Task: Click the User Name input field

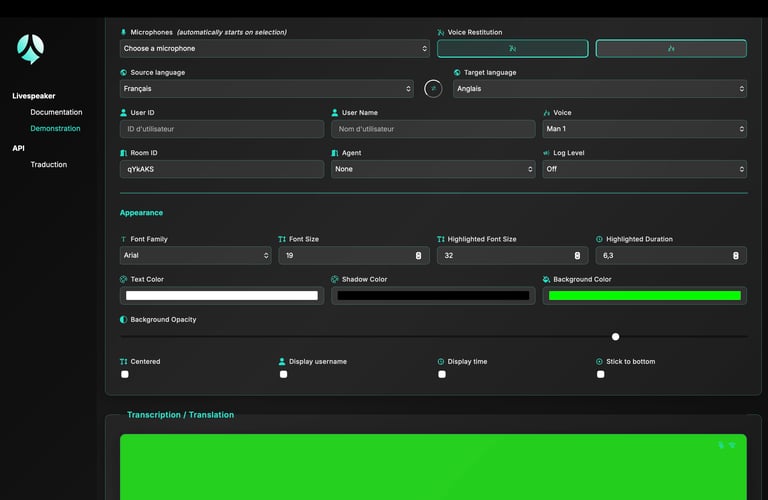Action: (433, 129)
